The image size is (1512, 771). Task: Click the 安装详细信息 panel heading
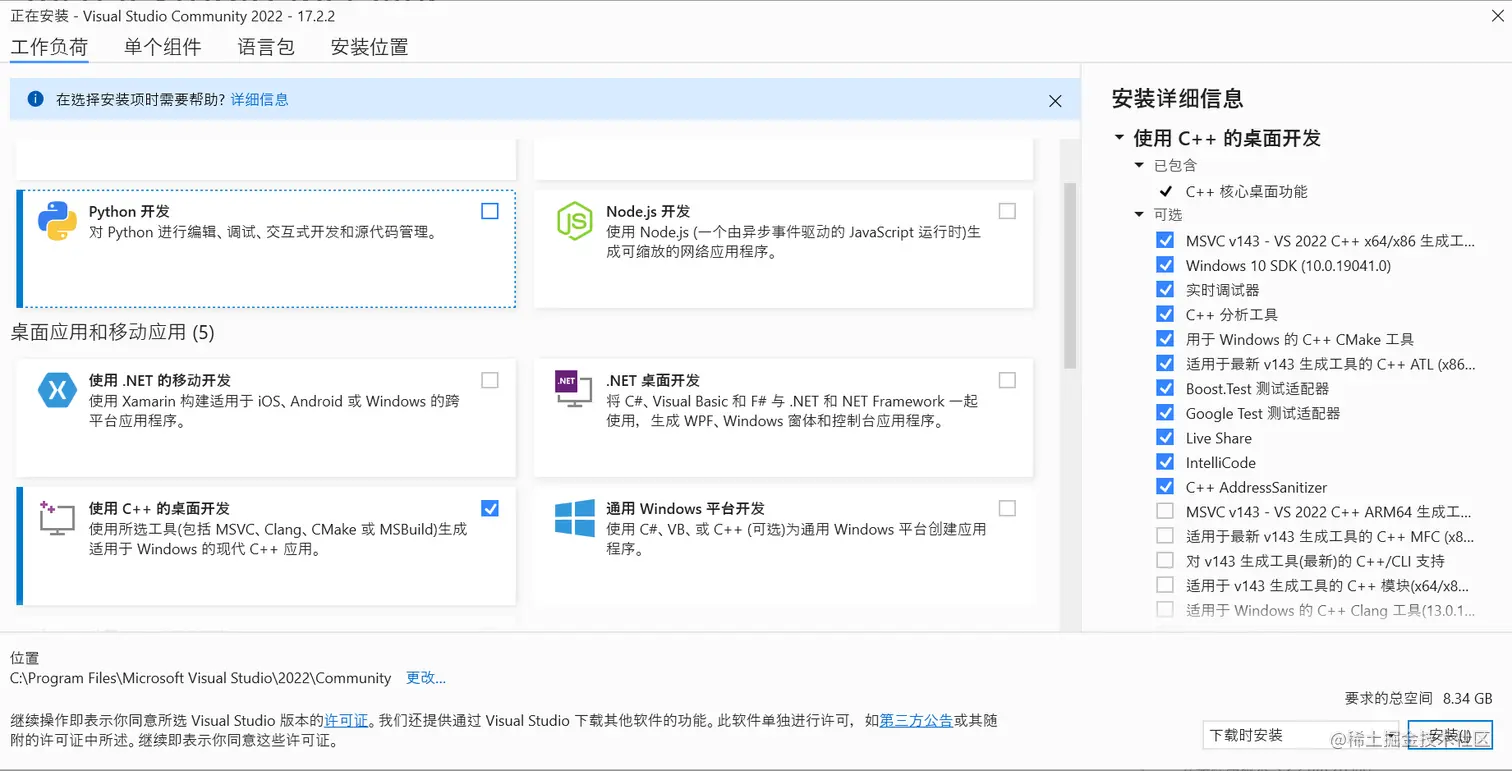(x=1177, y=98)
